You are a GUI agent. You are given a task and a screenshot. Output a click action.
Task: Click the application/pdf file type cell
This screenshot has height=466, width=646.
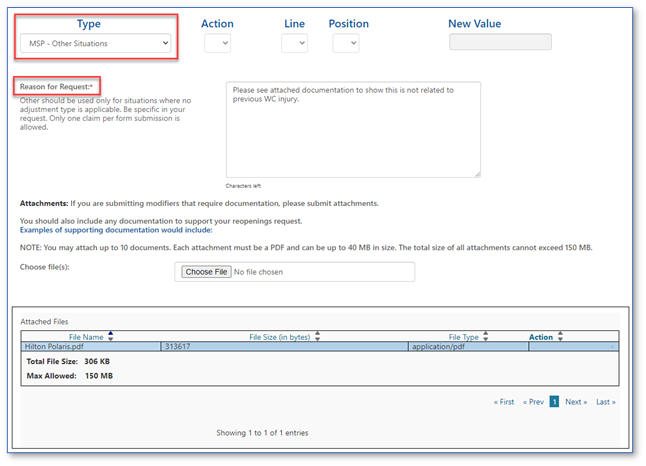(x=466, y=347)
